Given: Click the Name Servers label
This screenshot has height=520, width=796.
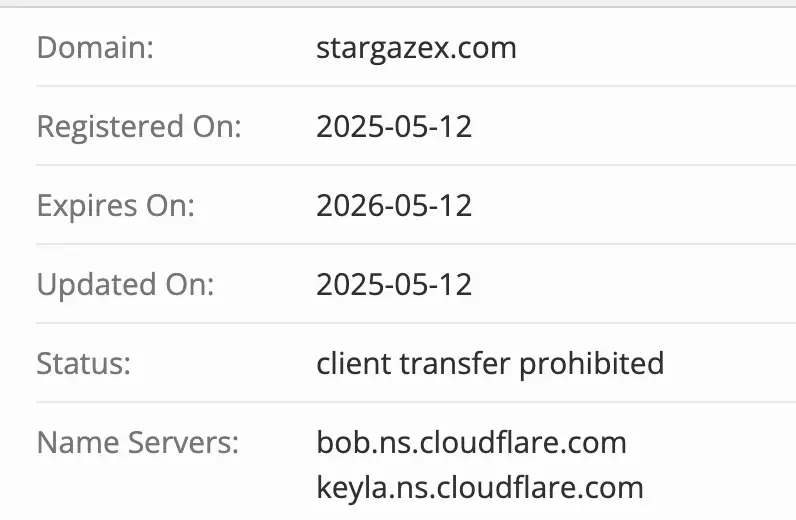Looking at the screenshot, I should [138, 442].
